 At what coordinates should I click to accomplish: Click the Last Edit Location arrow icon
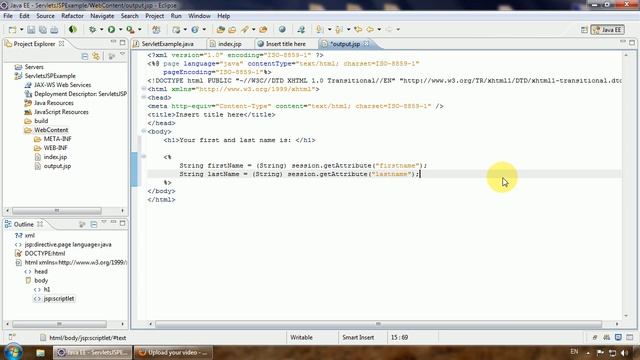pyautogui.click(x=358, y=29)
